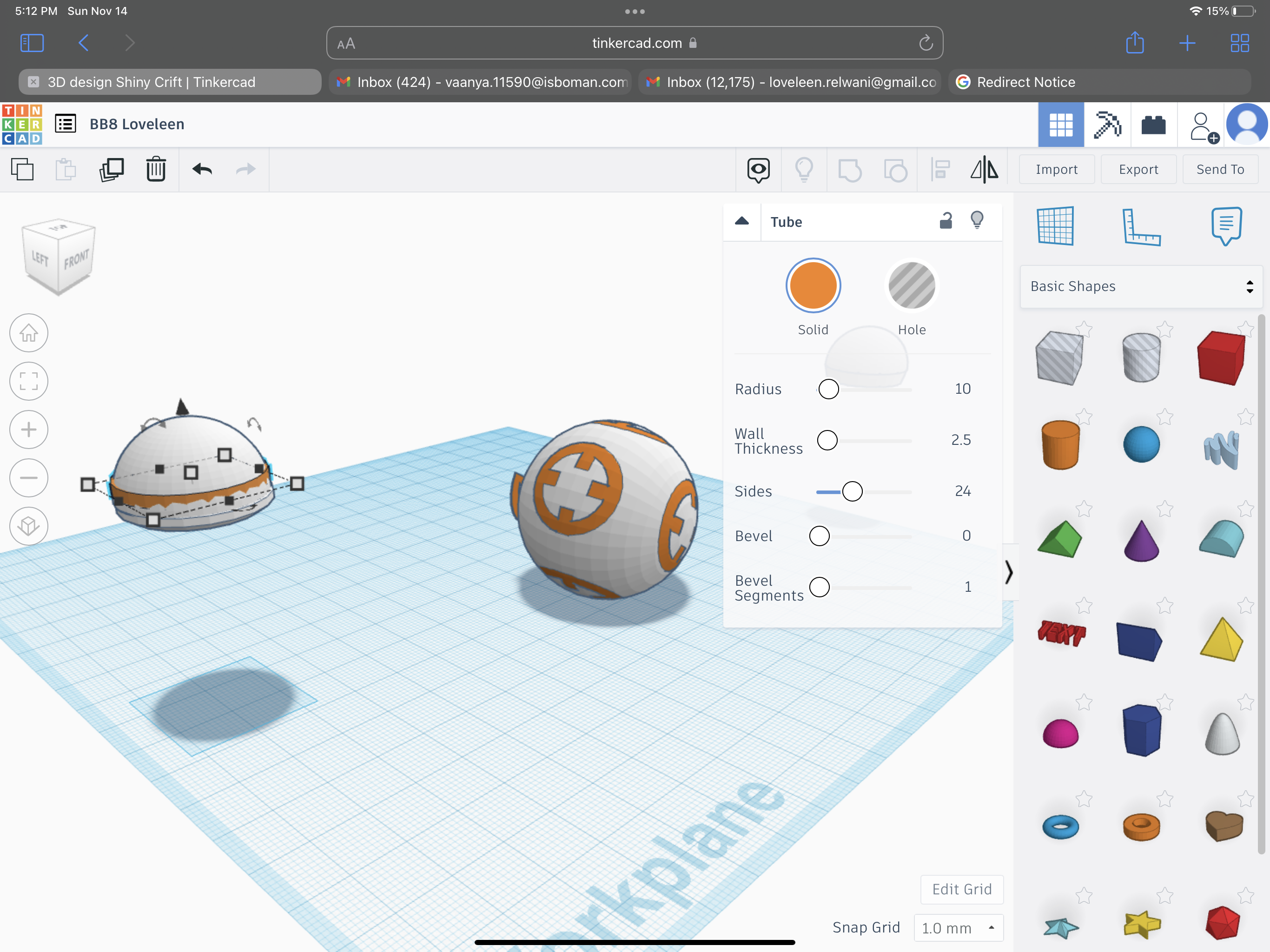Switch to 3D design grid view
The width and height of the screenshot is (1270, 952).
click(1061, 125)
